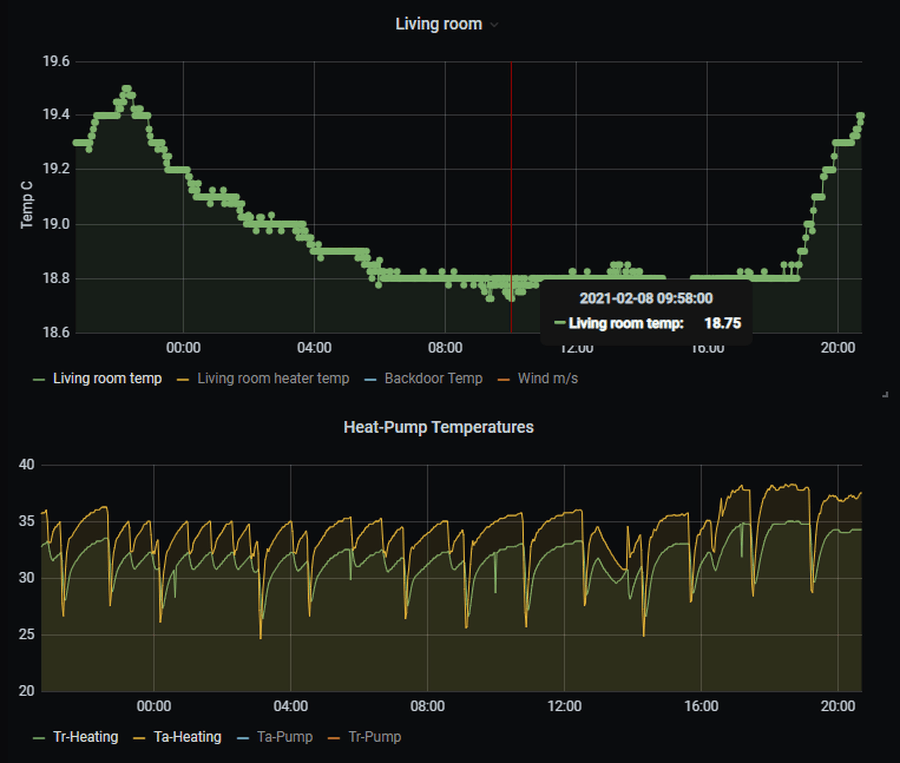Screen dimensions: 900x763
Task: Open Heat-Pump Temperatures panel title
Action: click(439, 427)
